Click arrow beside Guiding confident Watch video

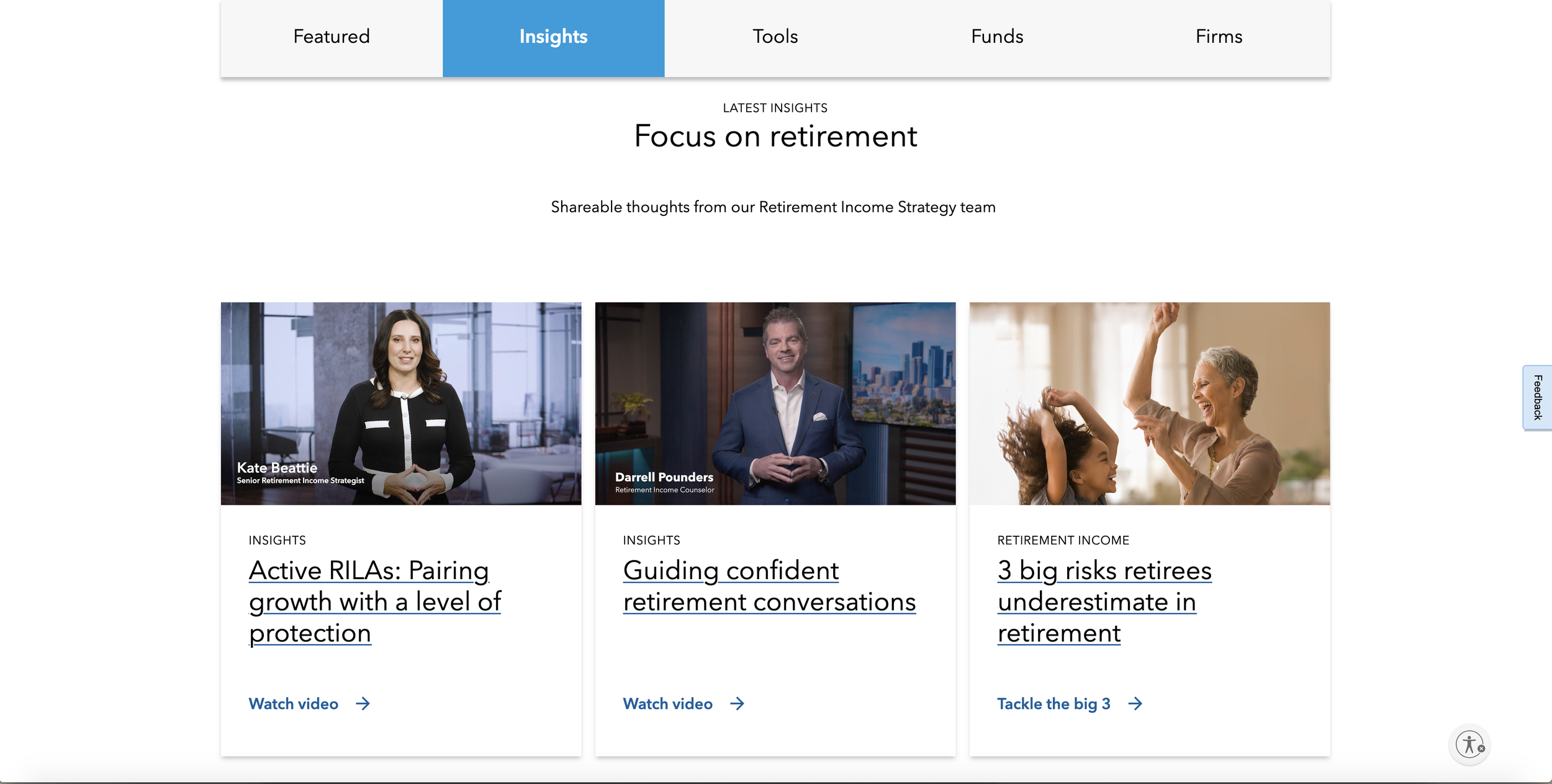tap(738, 704)
